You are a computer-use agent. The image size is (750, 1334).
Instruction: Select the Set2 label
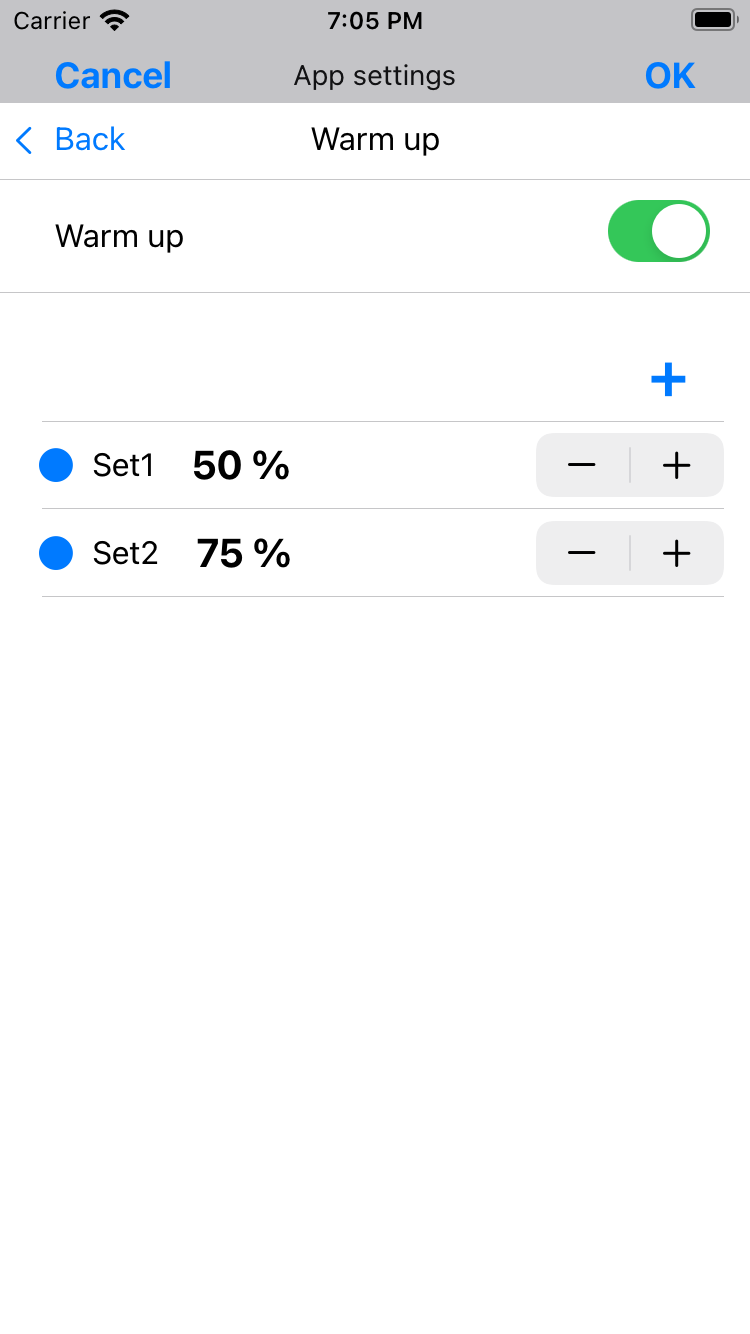[x=125, y=553]
